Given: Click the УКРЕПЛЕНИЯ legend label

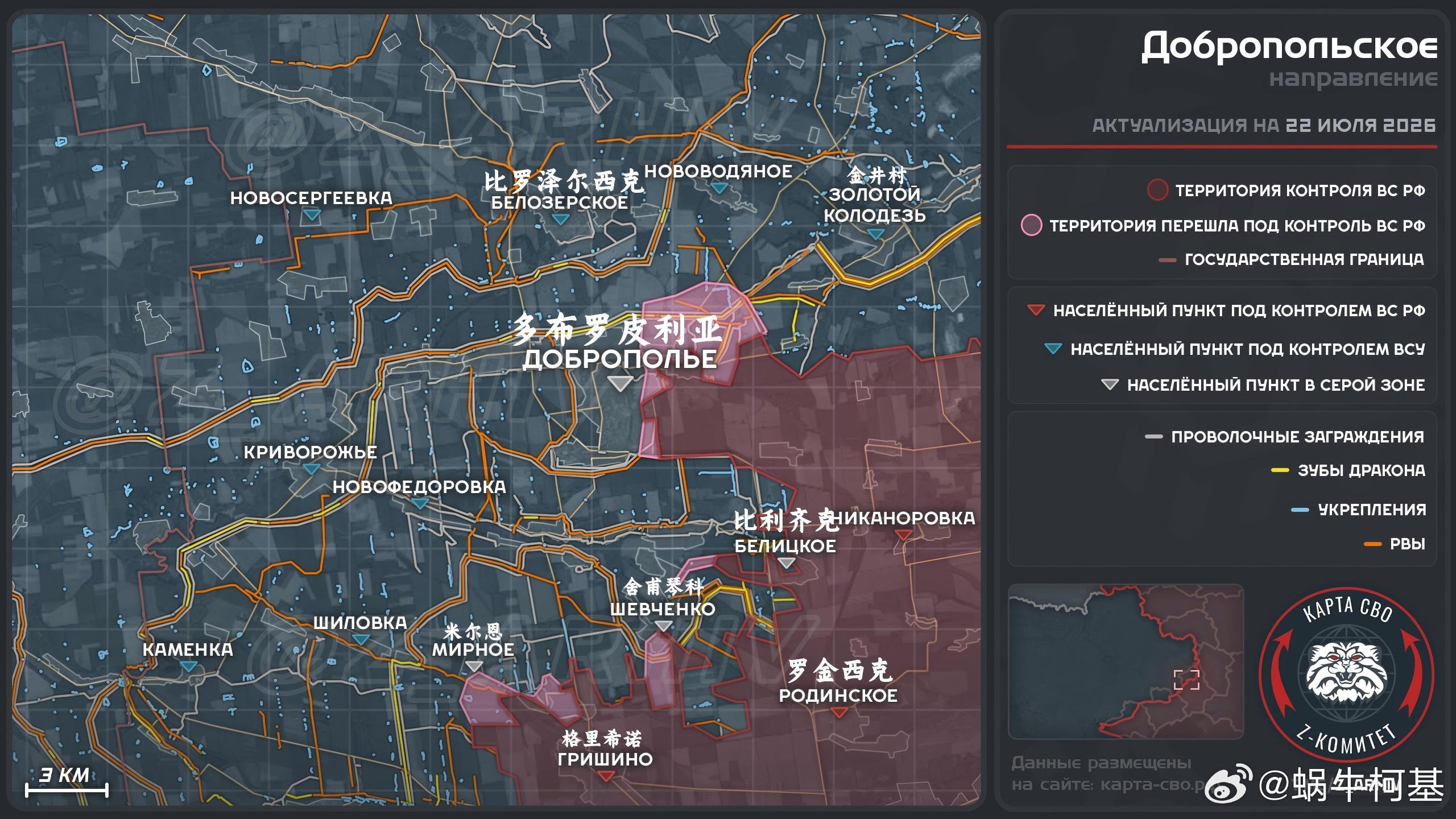Looking at the screenshot, I should coord(1372,510).
